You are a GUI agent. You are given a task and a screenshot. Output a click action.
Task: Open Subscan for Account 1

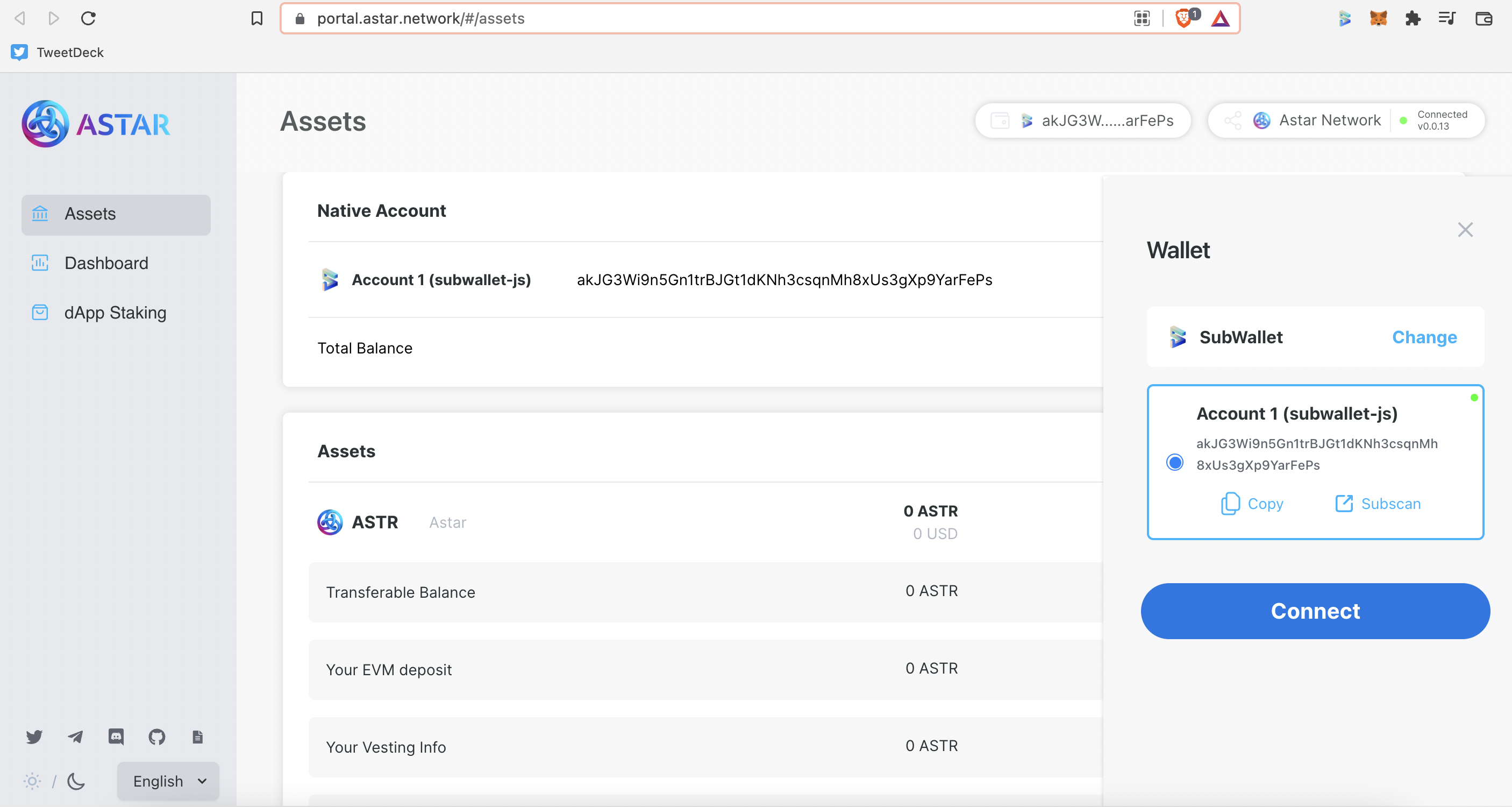tap(1378, 504)
